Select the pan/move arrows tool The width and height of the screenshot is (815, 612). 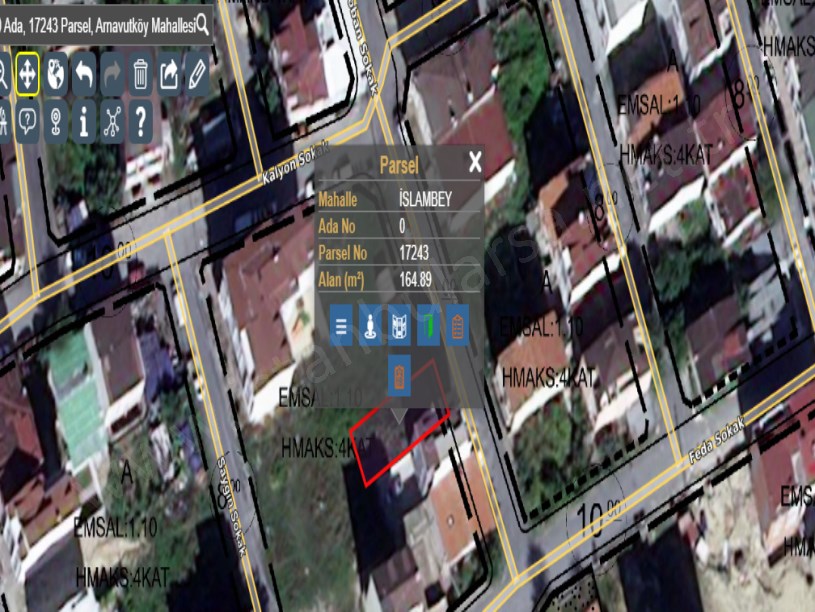coord(27,75)
